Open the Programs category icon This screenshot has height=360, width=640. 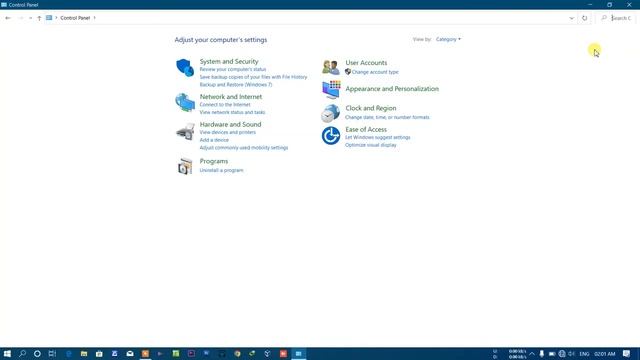(x=185, y=166)
